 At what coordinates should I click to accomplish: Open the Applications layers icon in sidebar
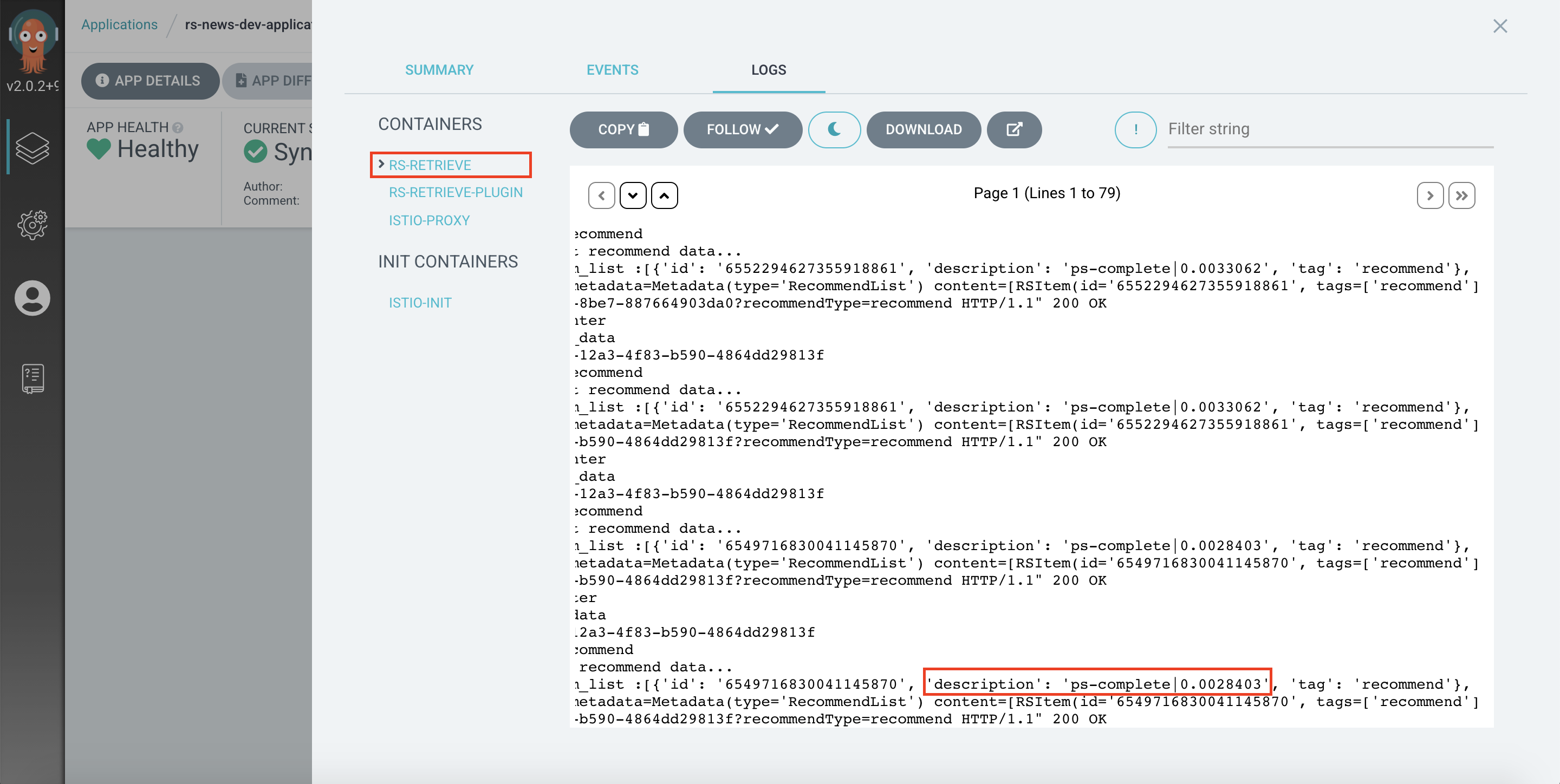click(x=32, y=148)
